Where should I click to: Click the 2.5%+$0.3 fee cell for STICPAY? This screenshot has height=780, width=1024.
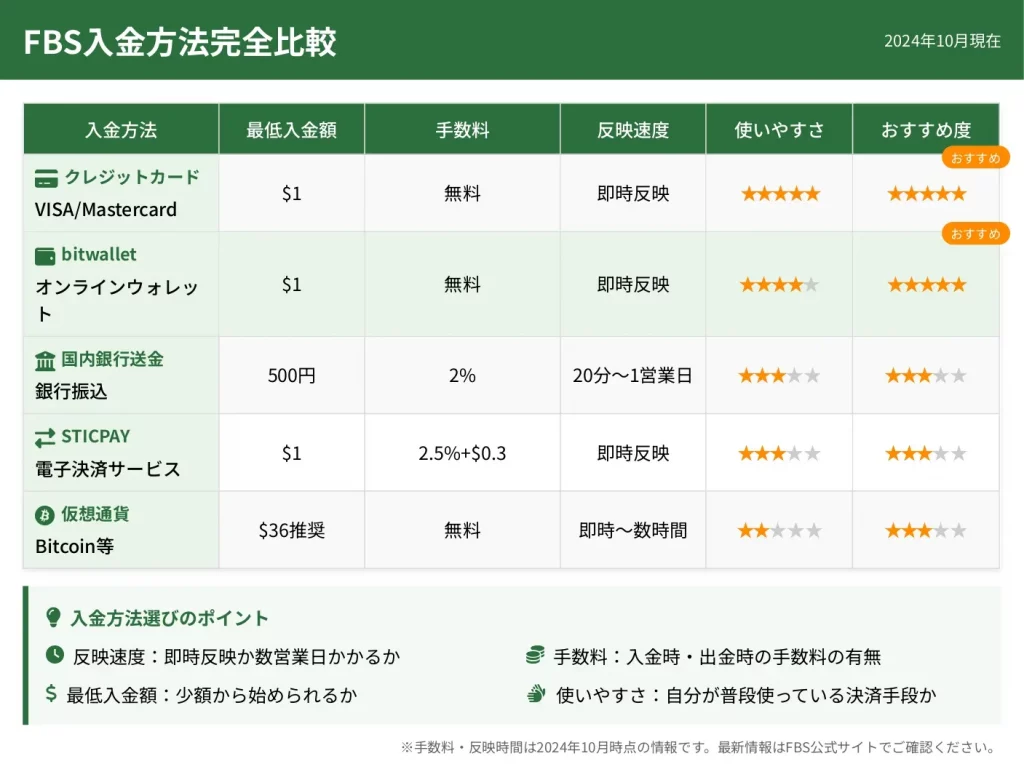[462, 453]
